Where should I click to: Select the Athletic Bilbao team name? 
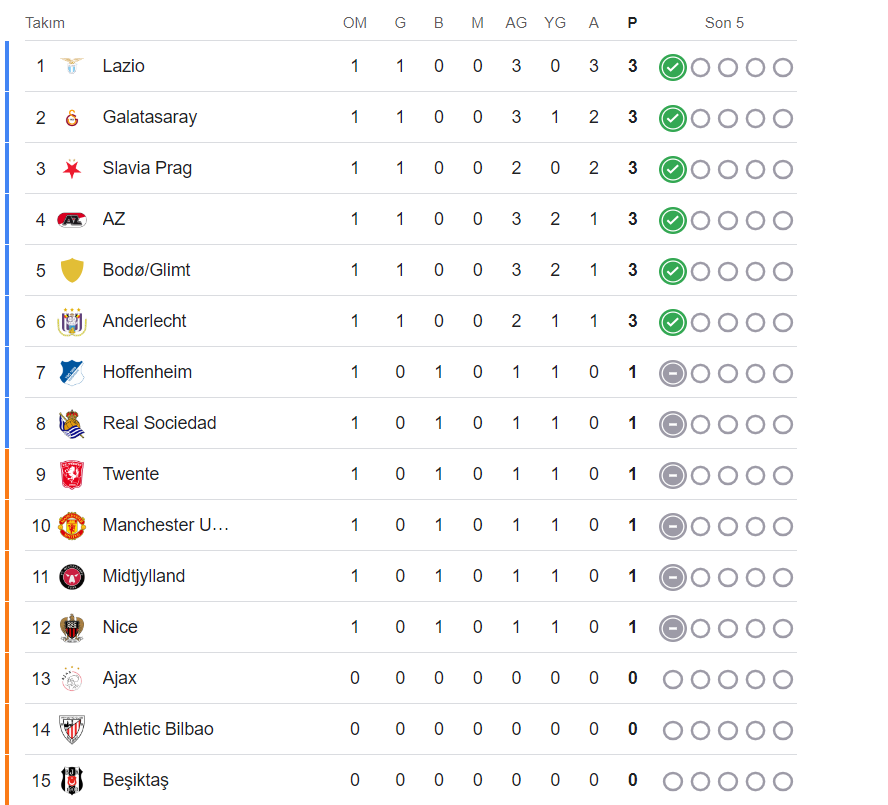click(x=158, y=729)
